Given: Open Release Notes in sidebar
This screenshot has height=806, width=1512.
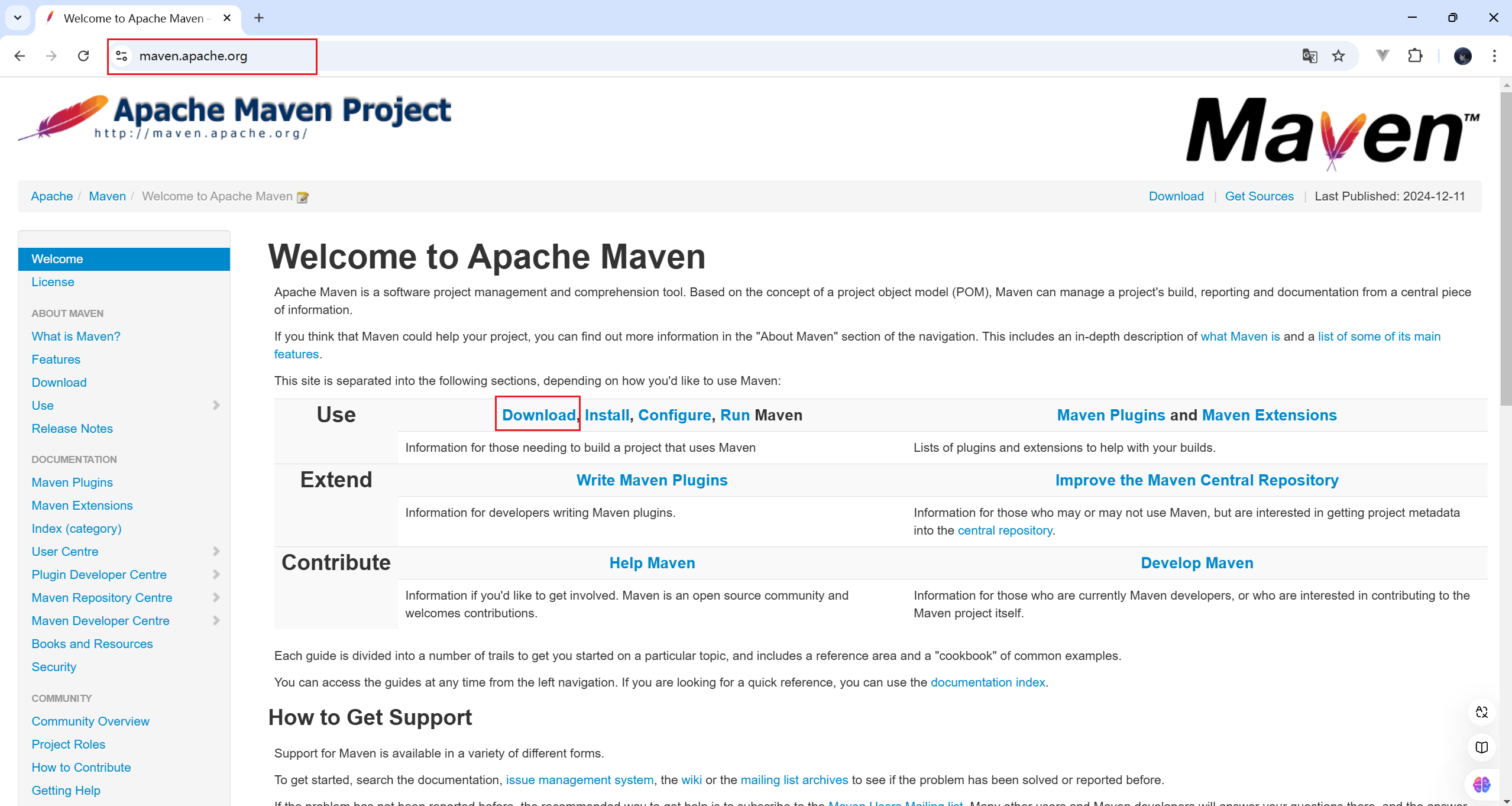Looking at the screenshot, I should coord(72,429).
